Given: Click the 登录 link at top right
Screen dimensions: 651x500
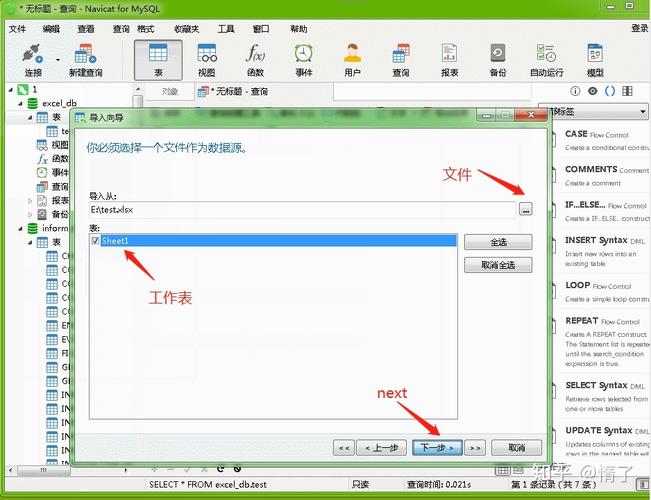Looking at the screenshot, I should coord(639,28).
